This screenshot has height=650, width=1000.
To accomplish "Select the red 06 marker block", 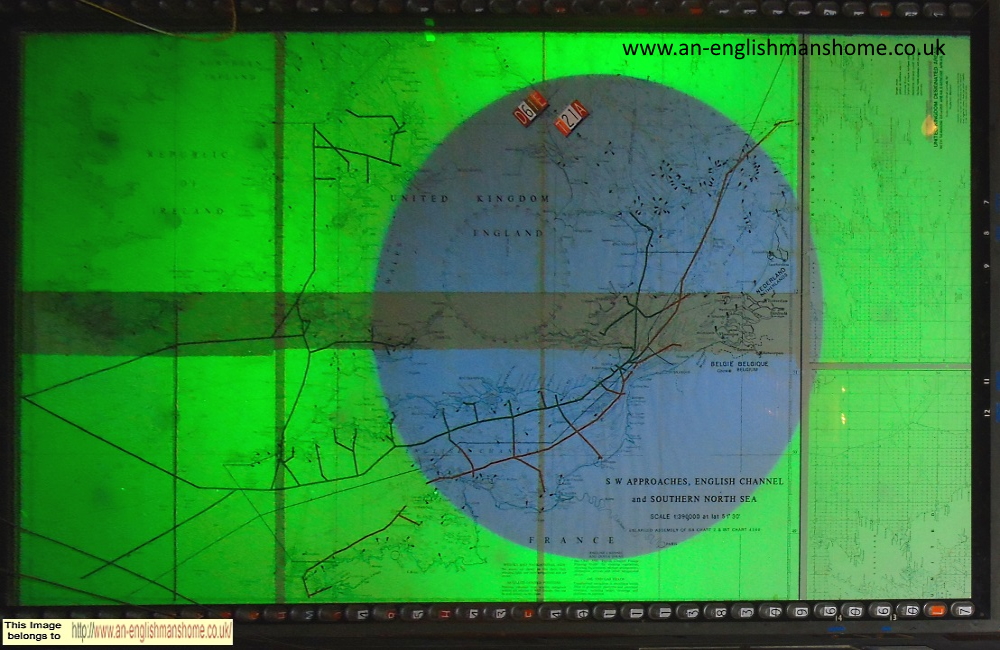I will point(531,108).
